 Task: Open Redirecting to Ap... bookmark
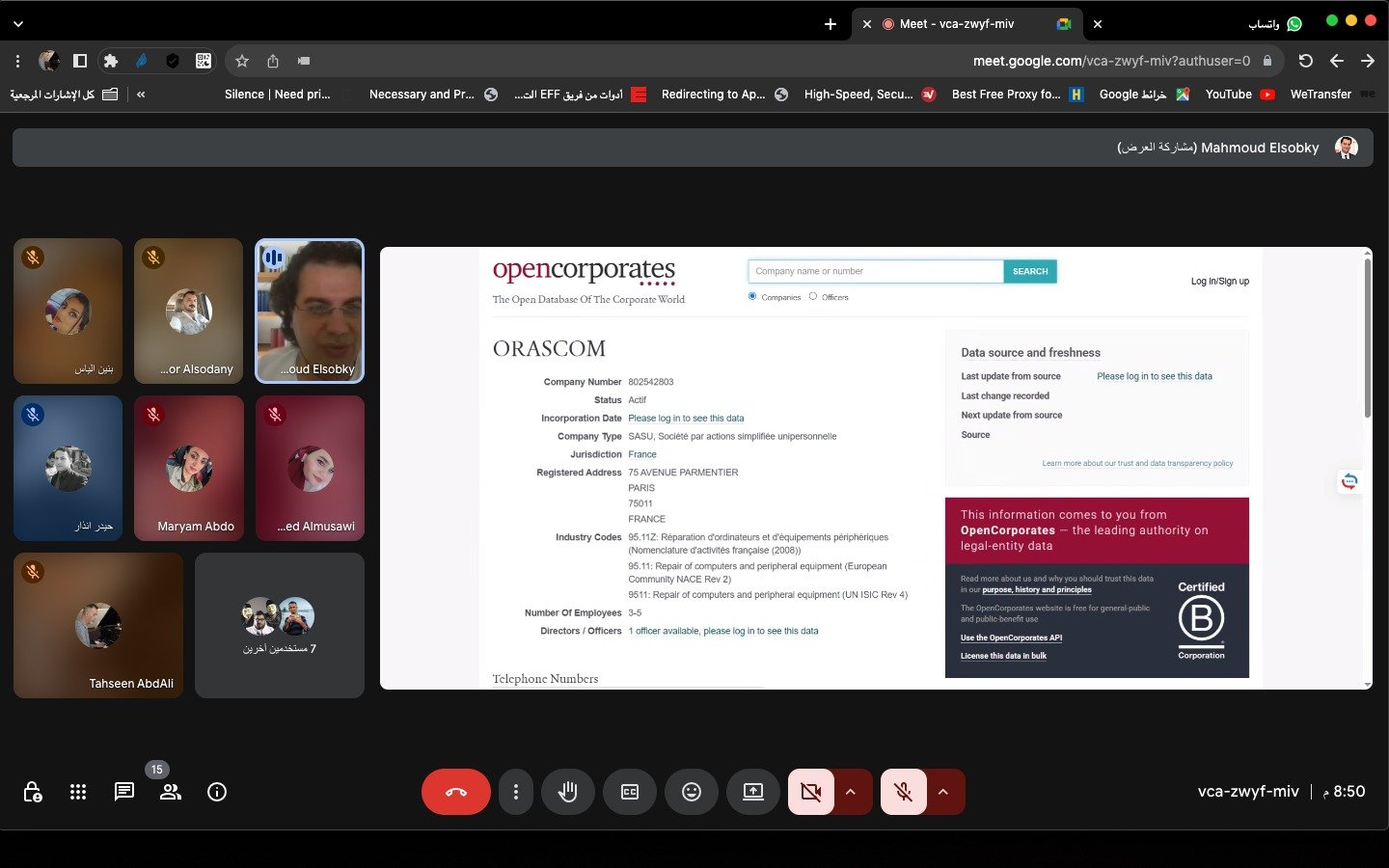tap(724, 95)
